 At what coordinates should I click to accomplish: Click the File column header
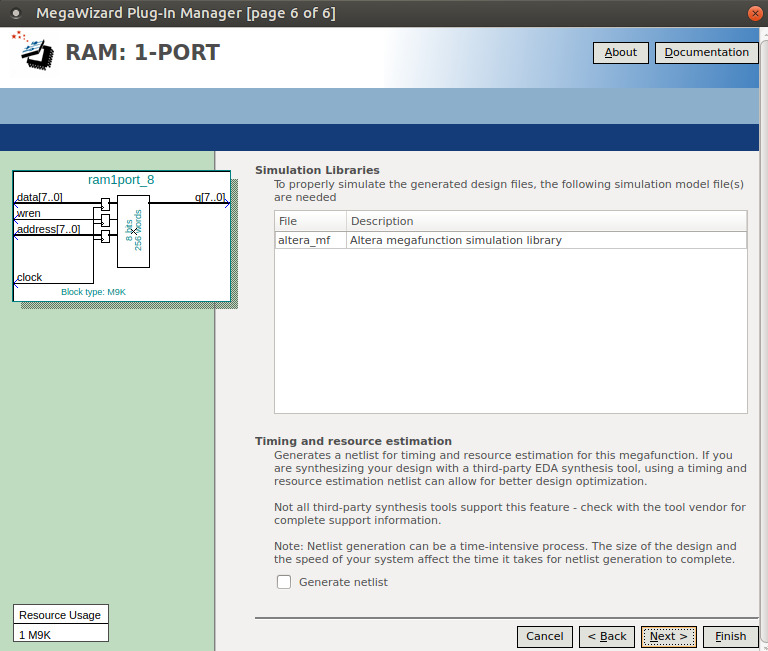click(311, 221)
